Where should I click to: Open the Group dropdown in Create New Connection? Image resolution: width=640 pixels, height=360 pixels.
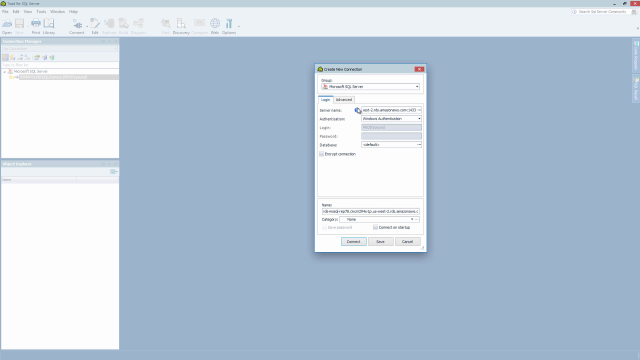(x=371, y=87)
